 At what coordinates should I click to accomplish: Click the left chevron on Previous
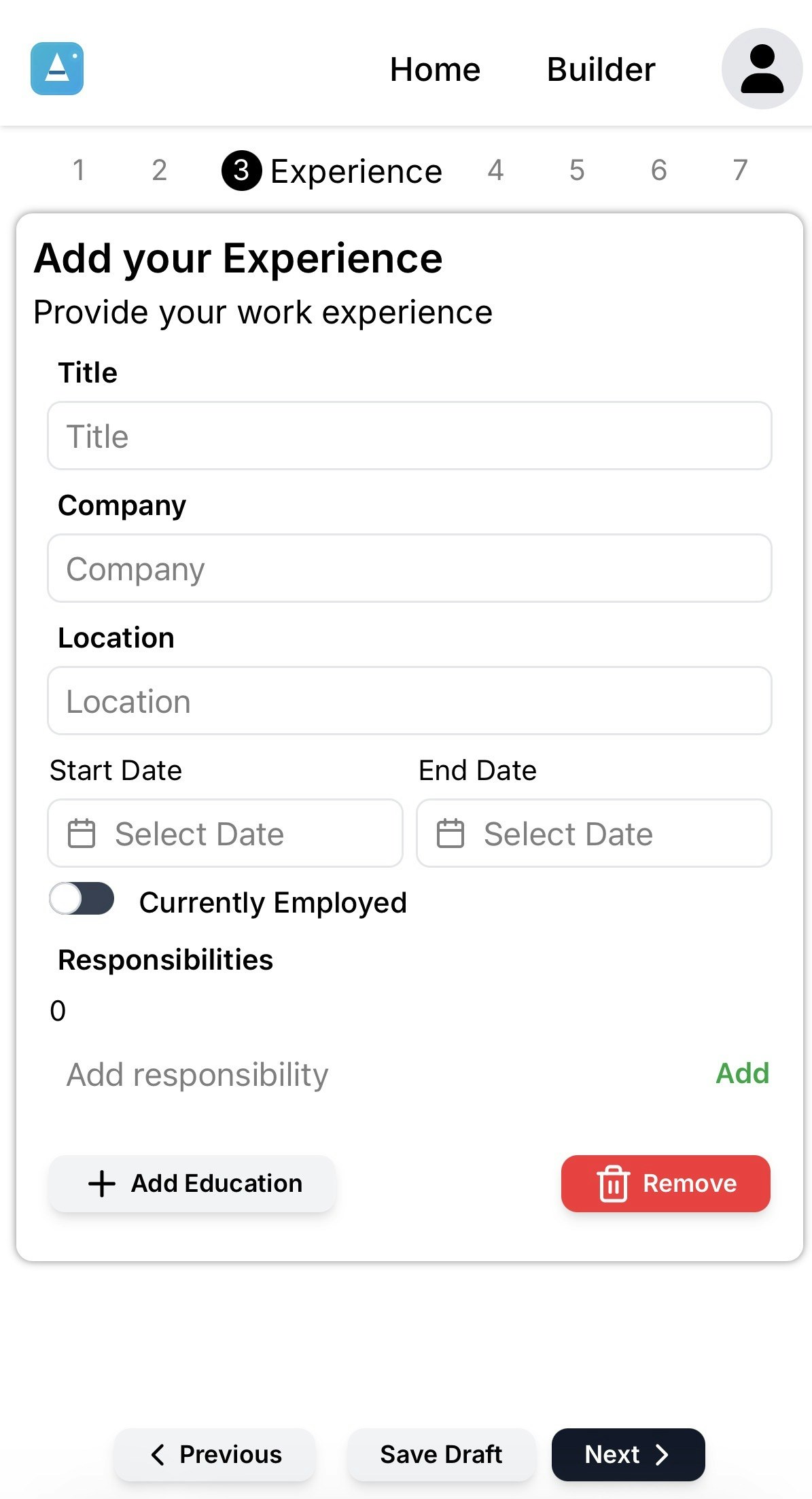(x=158, y=1455)
